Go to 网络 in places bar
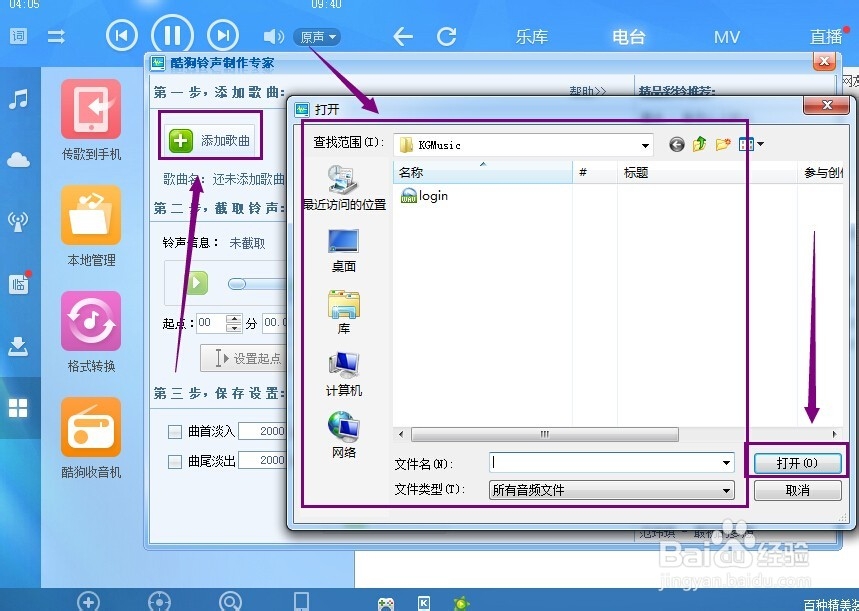 [343, 436]
